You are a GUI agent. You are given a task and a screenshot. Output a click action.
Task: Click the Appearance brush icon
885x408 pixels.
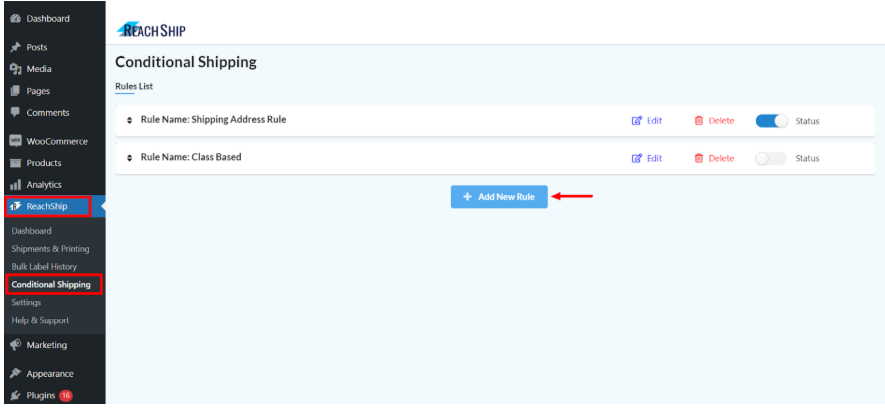(15, 374)
